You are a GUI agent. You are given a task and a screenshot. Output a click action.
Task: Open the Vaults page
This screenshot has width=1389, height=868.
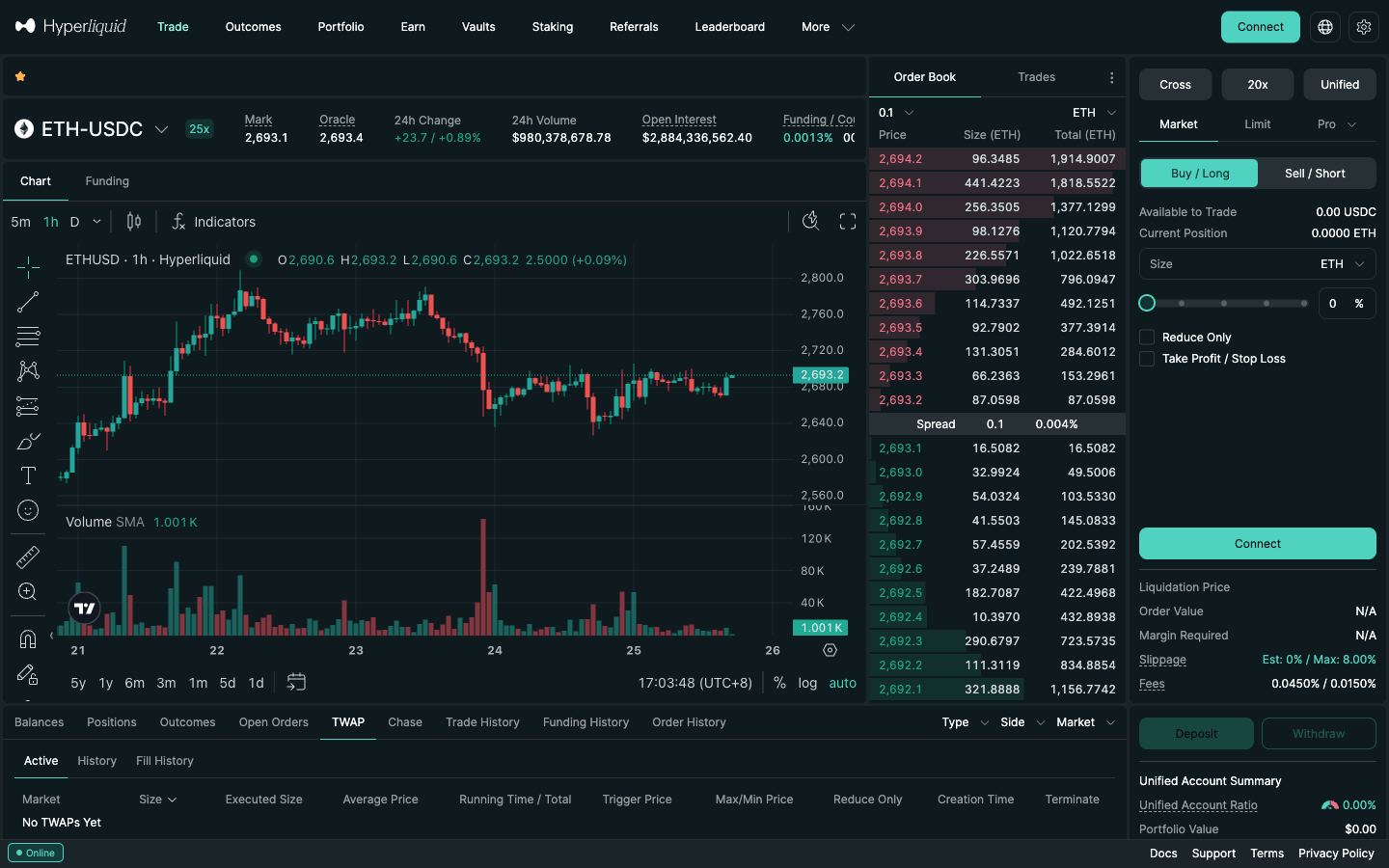(478, 27)
